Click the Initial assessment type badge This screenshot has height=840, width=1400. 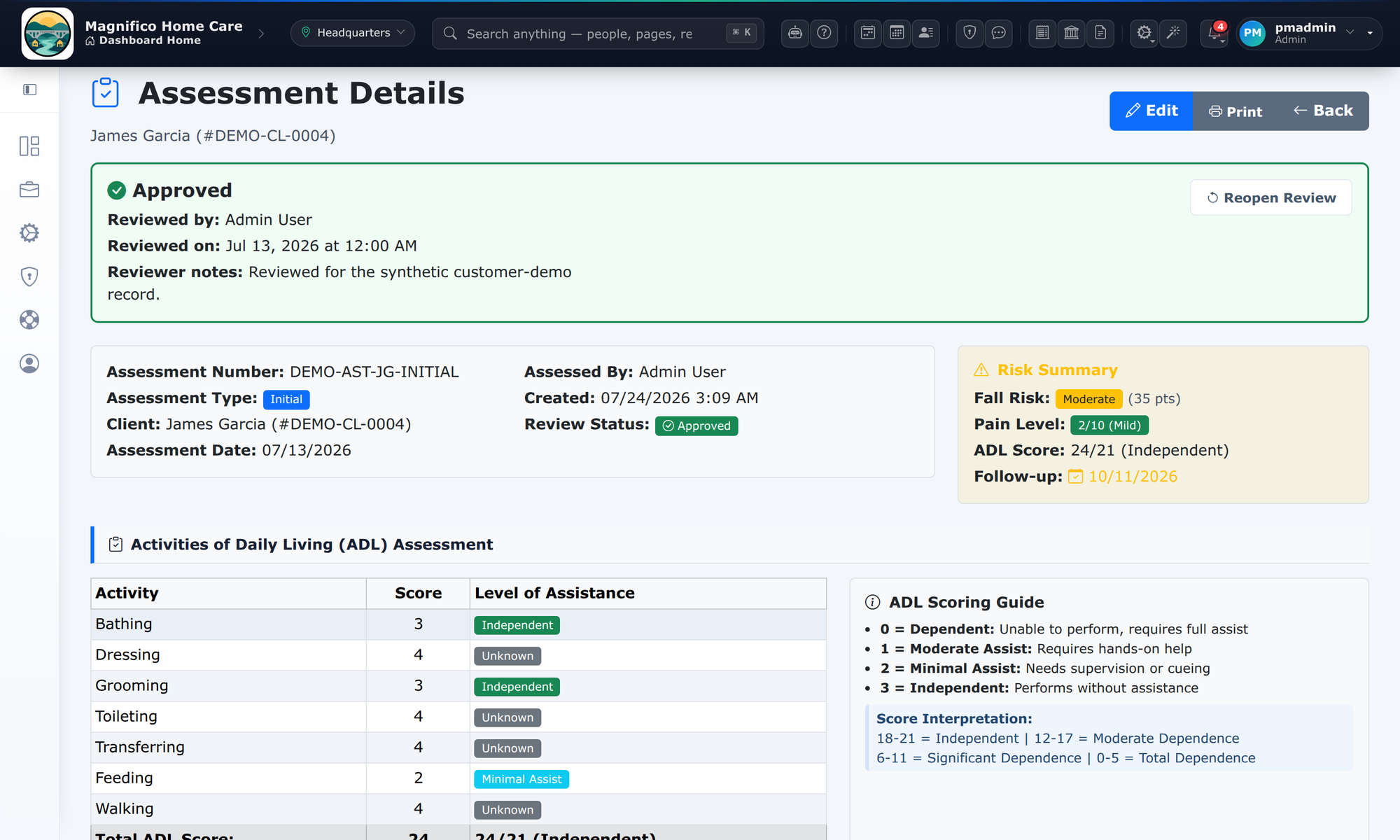click(x=286, y=399)
